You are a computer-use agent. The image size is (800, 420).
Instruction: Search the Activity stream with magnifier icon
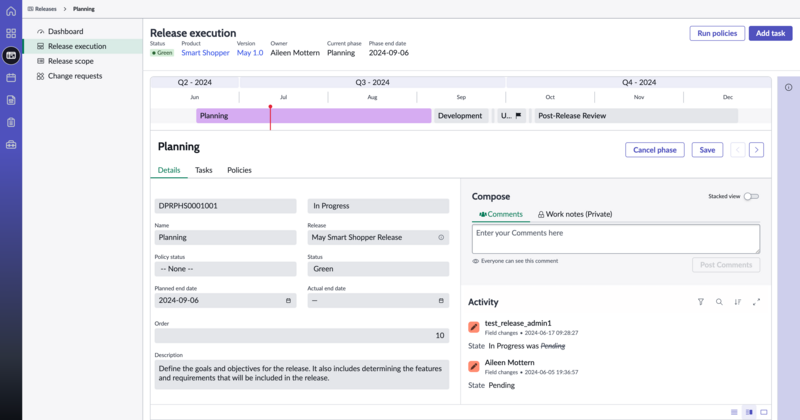(x=719, y=302)
